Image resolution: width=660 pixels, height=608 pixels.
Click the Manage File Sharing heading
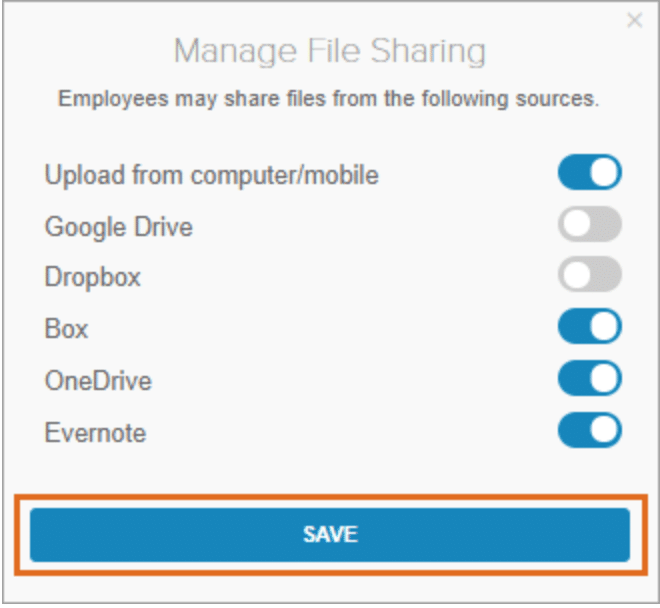tap(329, 51)
